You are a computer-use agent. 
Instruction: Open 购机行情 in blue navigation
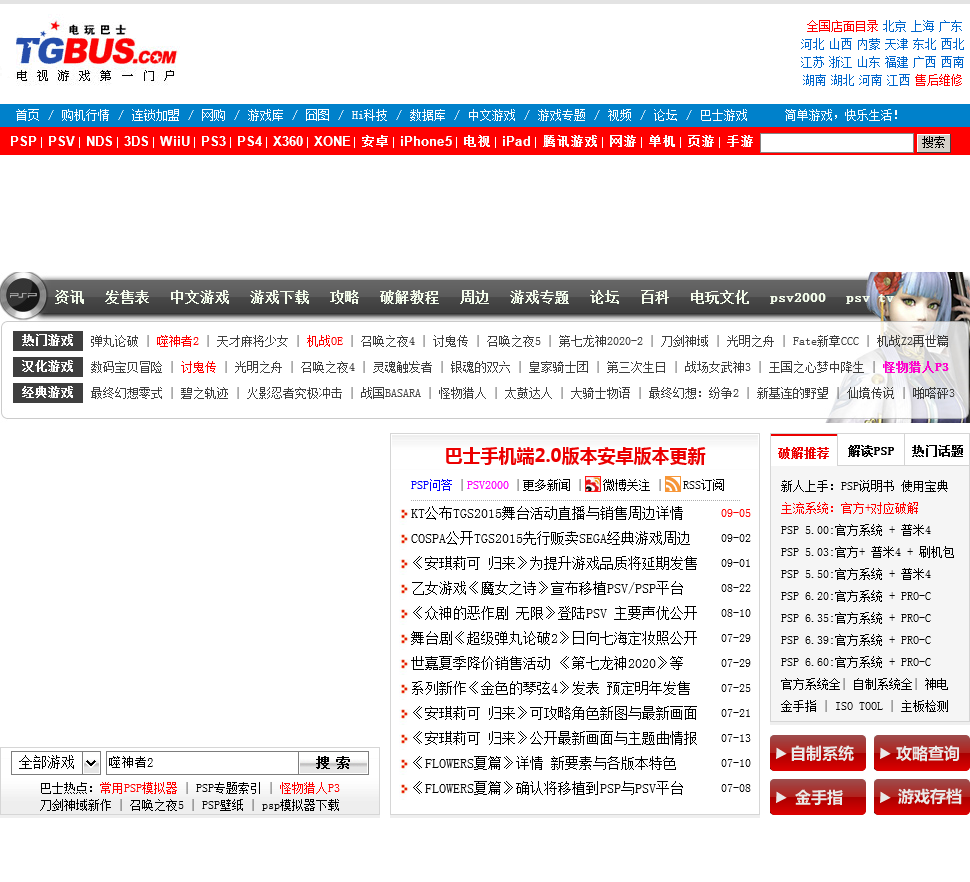tap(85, 115)
